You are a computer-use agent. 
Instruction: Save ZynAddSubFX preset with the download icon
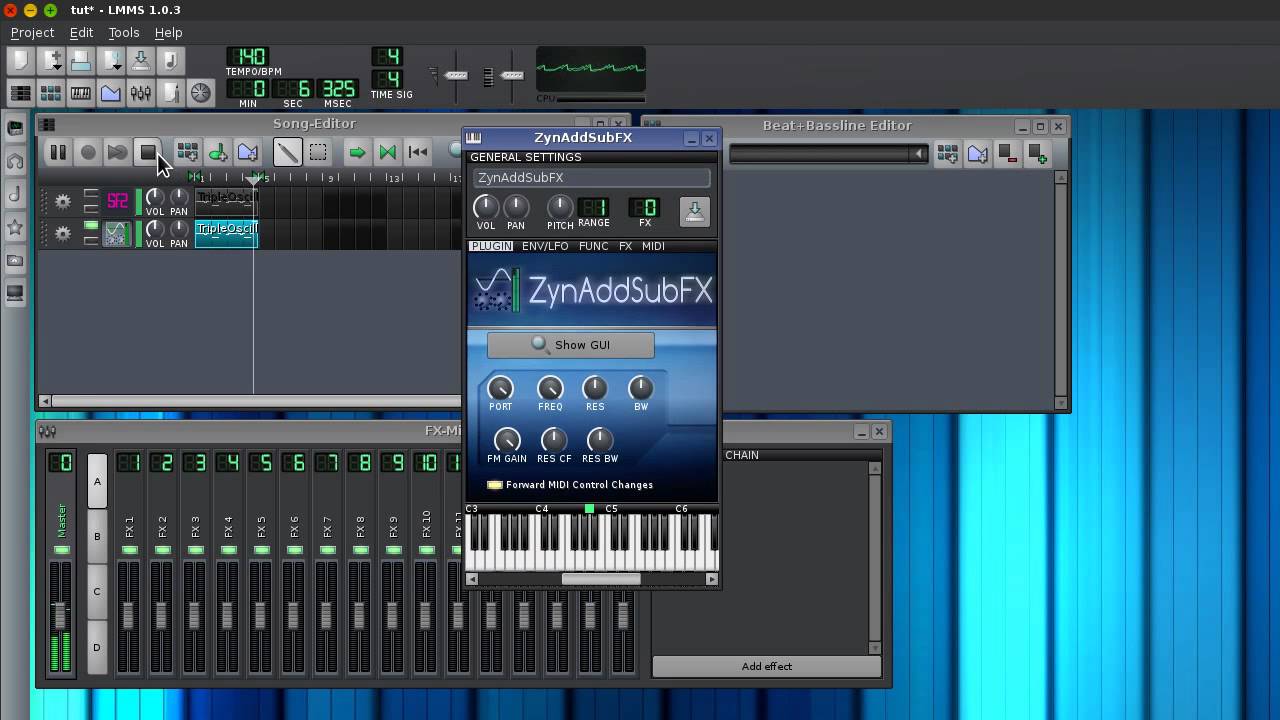694,211
